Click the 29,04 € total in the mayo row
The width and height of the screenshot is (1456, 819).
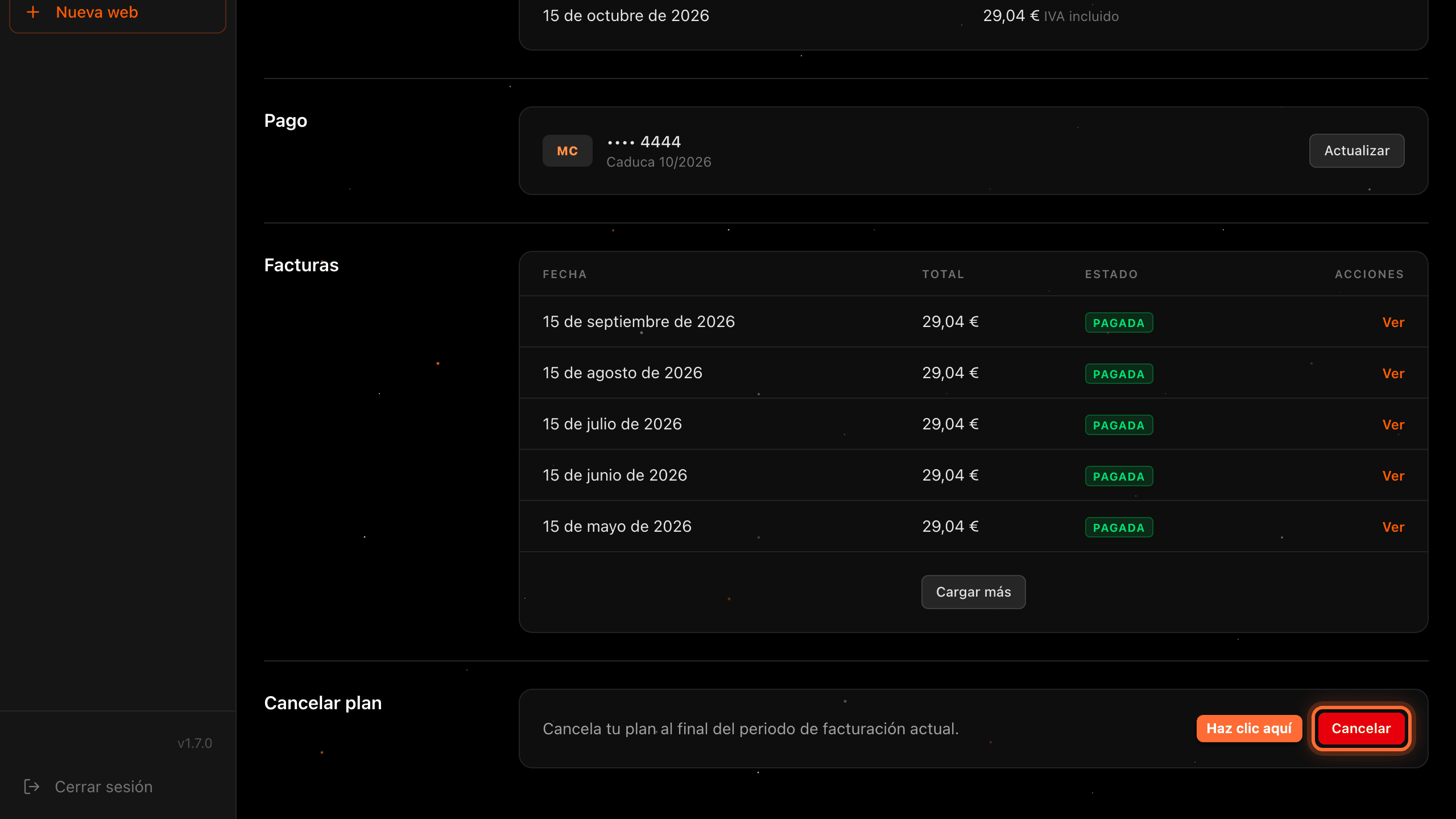[x=950, y=527]
